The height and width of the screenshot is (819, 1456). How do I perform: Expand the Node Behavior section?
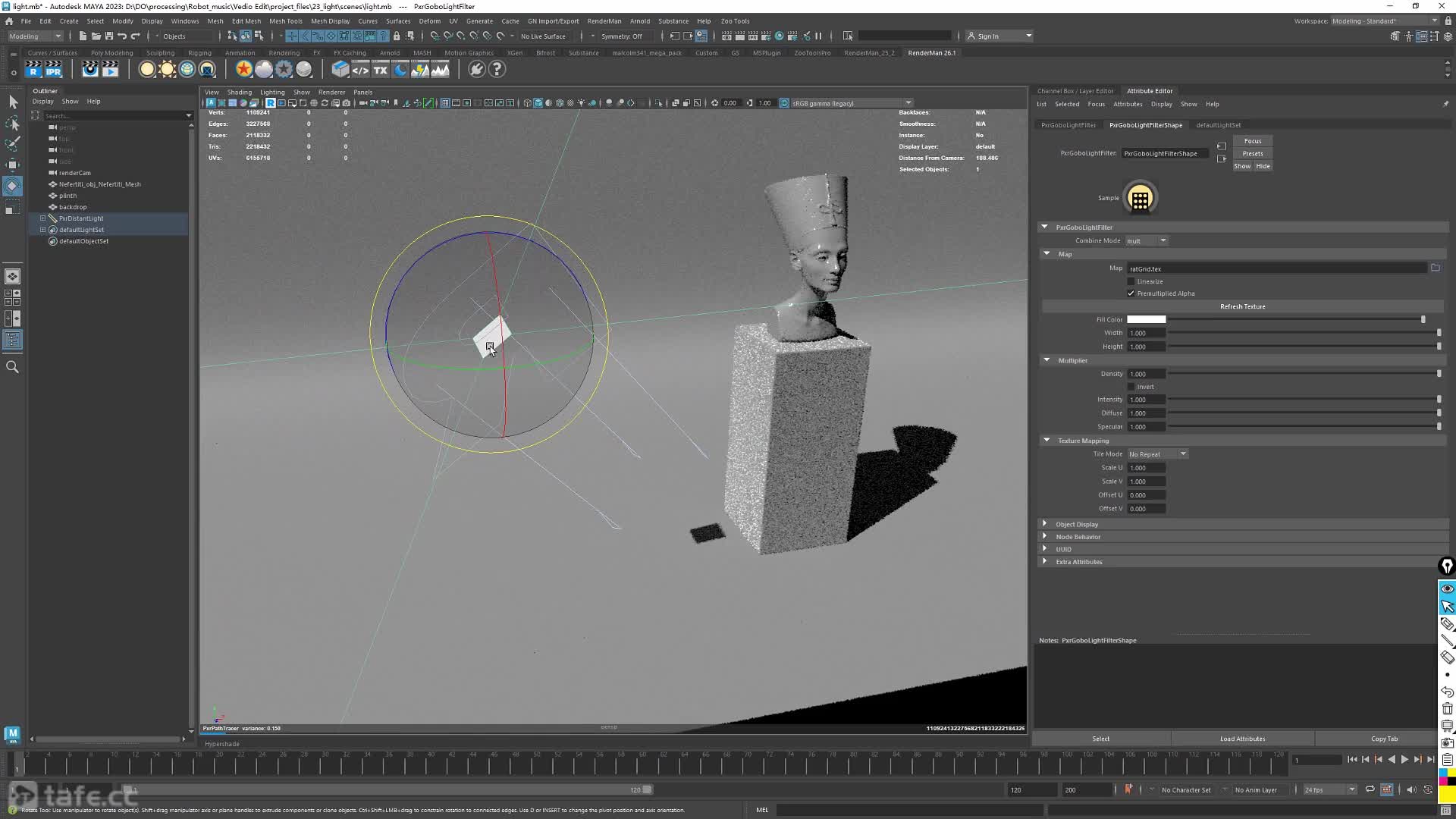click(x=1044, y=537)
